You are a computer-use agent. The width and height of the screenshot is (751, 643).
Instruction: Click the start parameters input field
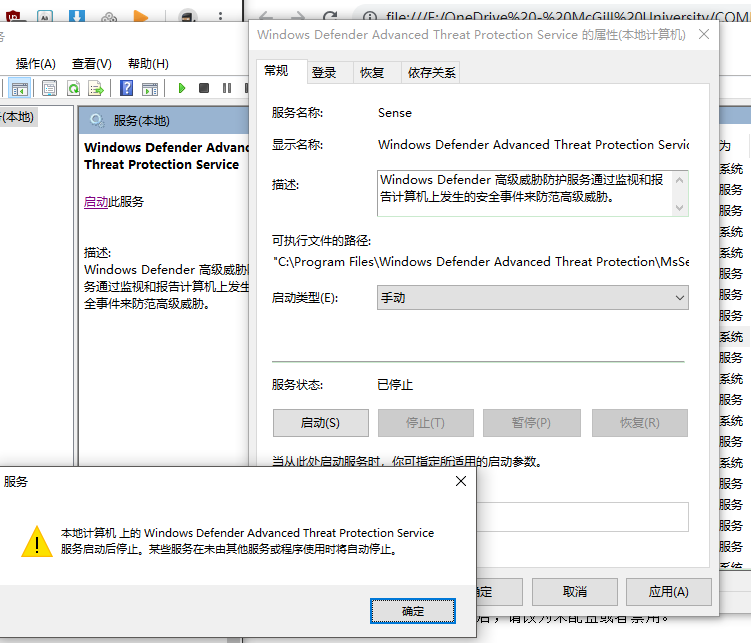582,517
